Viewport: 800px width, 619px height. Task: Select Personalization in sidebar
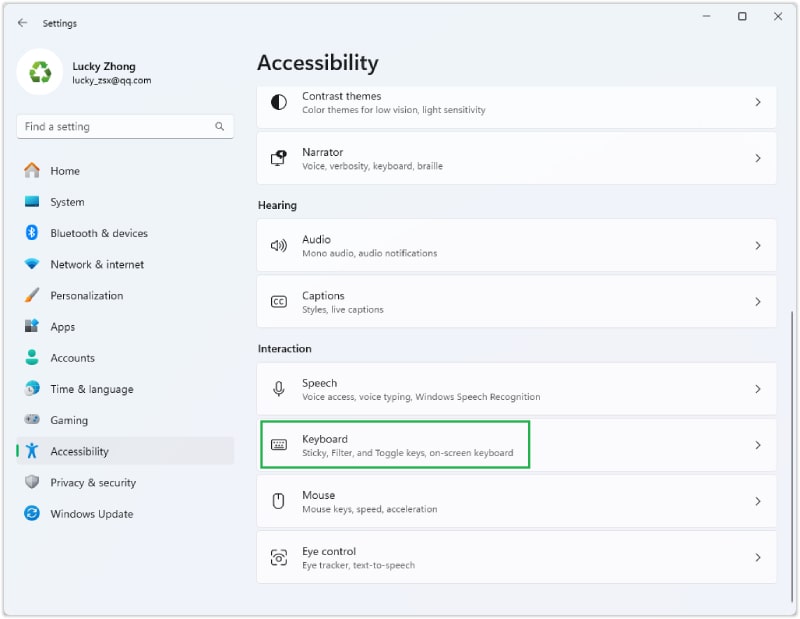pyautogui.click(x=126, y=295)
